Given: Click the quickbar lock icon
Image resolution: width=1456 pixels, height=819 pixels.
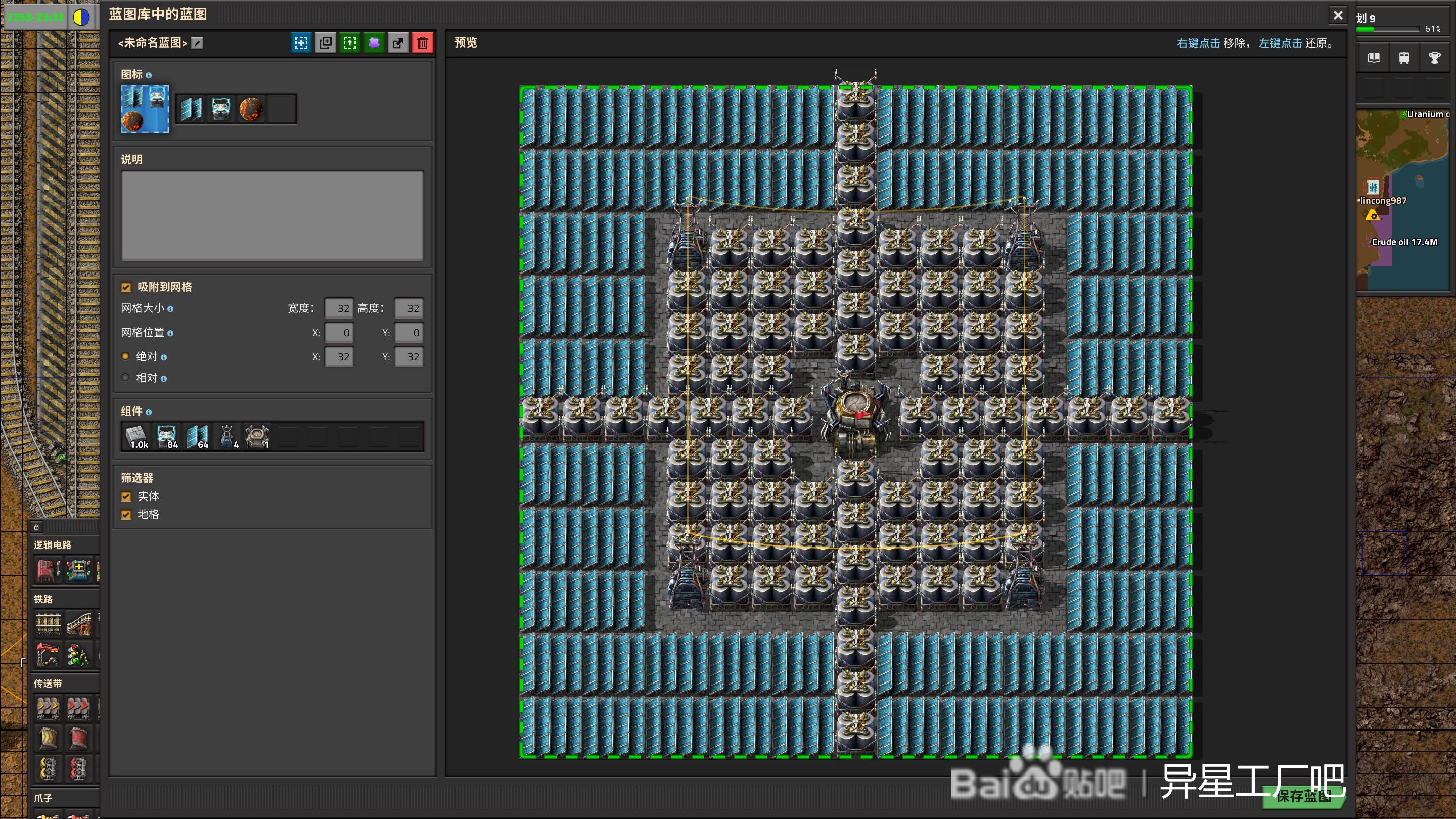Looking at the screenshot, I should point(36,527).
